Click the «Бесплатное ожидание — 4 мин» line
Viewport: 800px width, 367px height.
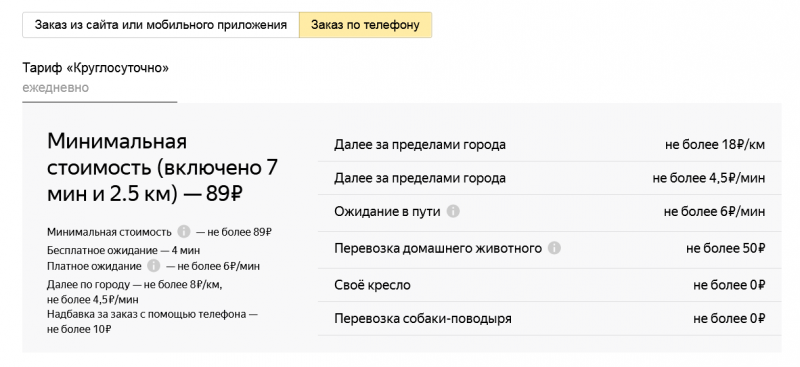click(x=123, y=250)
